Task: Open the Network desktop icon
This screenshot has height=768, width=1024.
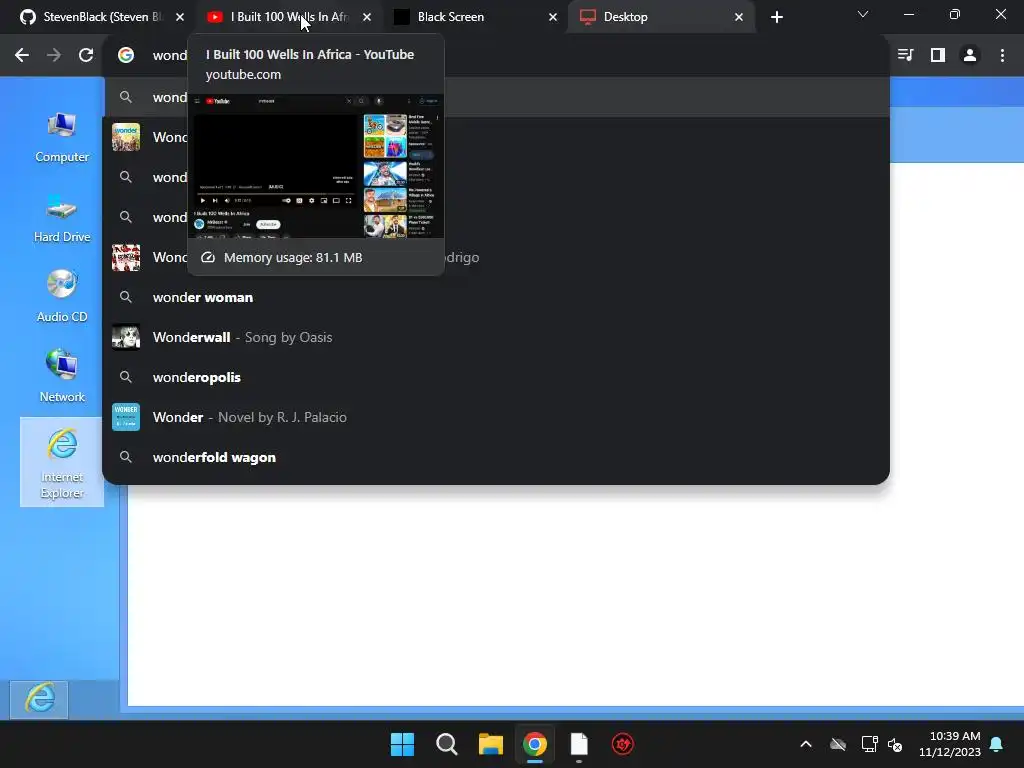Action: 62,377
